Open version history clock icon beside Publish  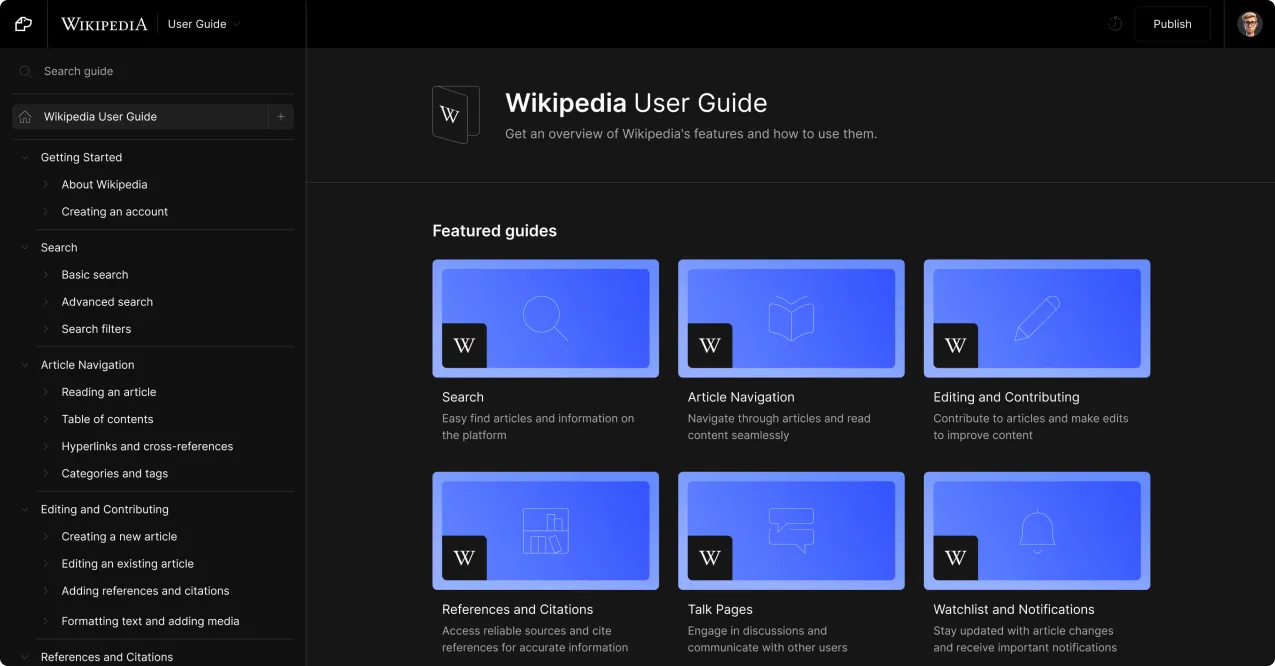(1115, 24)
